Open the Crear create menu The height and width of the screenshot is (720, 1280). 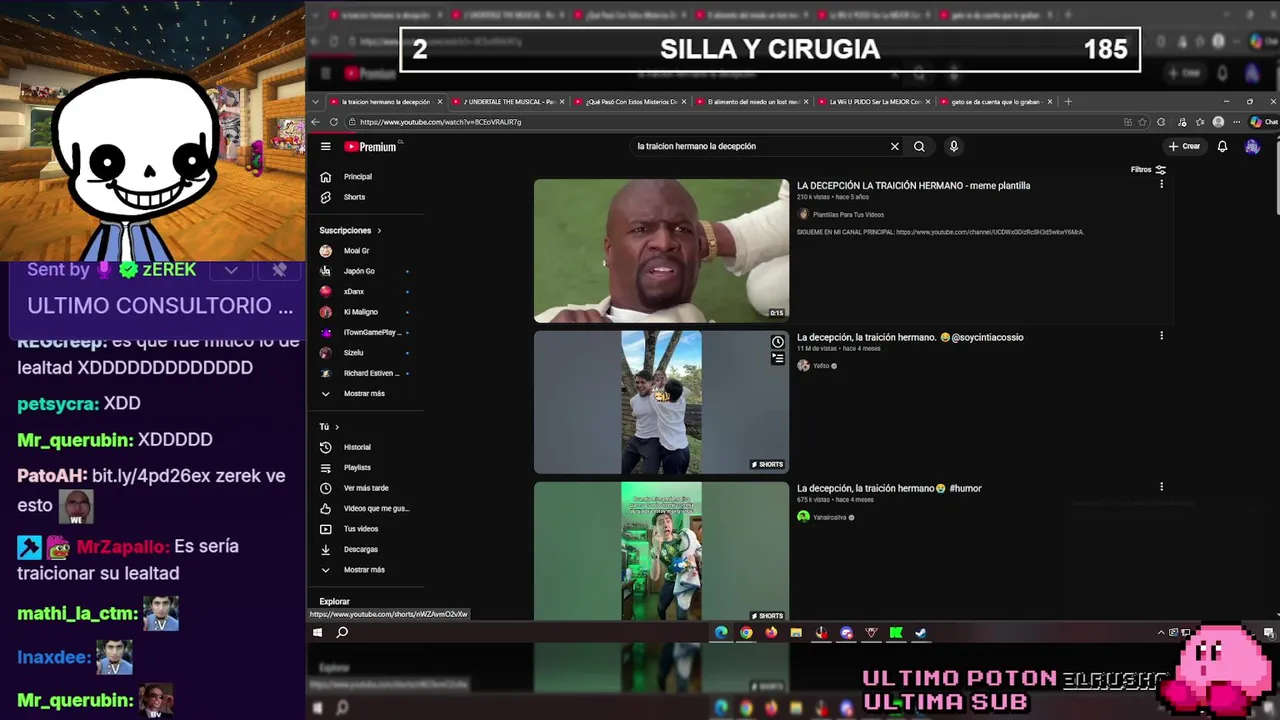(x=1184, y=146)
